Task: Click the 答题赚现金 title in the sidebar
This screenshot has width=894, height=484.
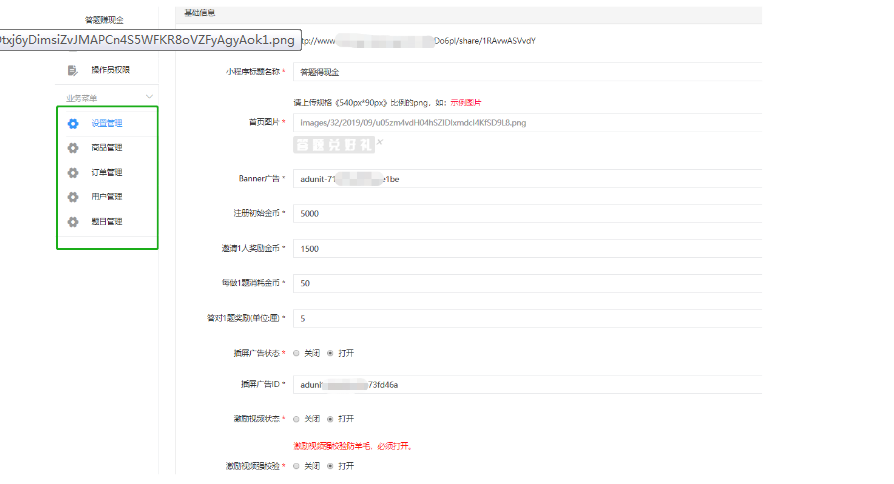Action: 104,20
